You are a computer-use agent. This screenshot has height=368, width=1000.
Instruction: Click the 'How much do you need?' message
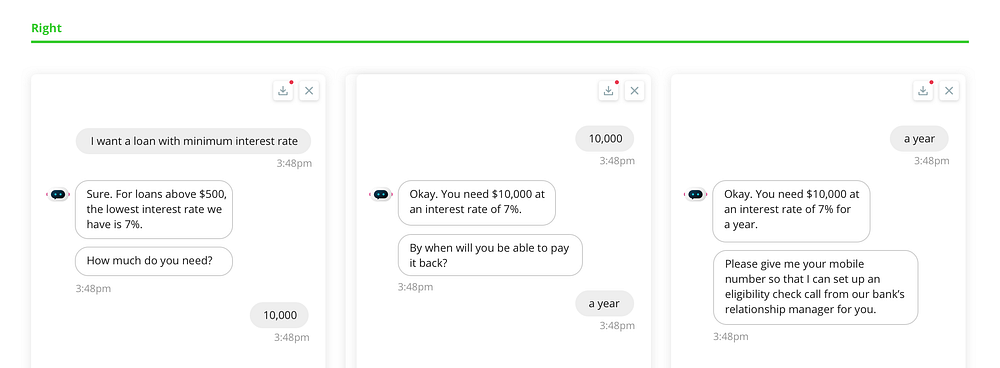tap(154, 261)
